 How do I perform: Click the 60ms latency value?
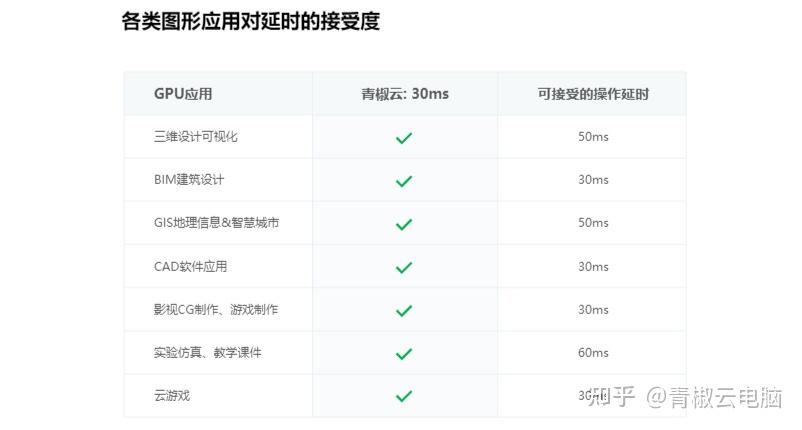(x=593, y=353)
